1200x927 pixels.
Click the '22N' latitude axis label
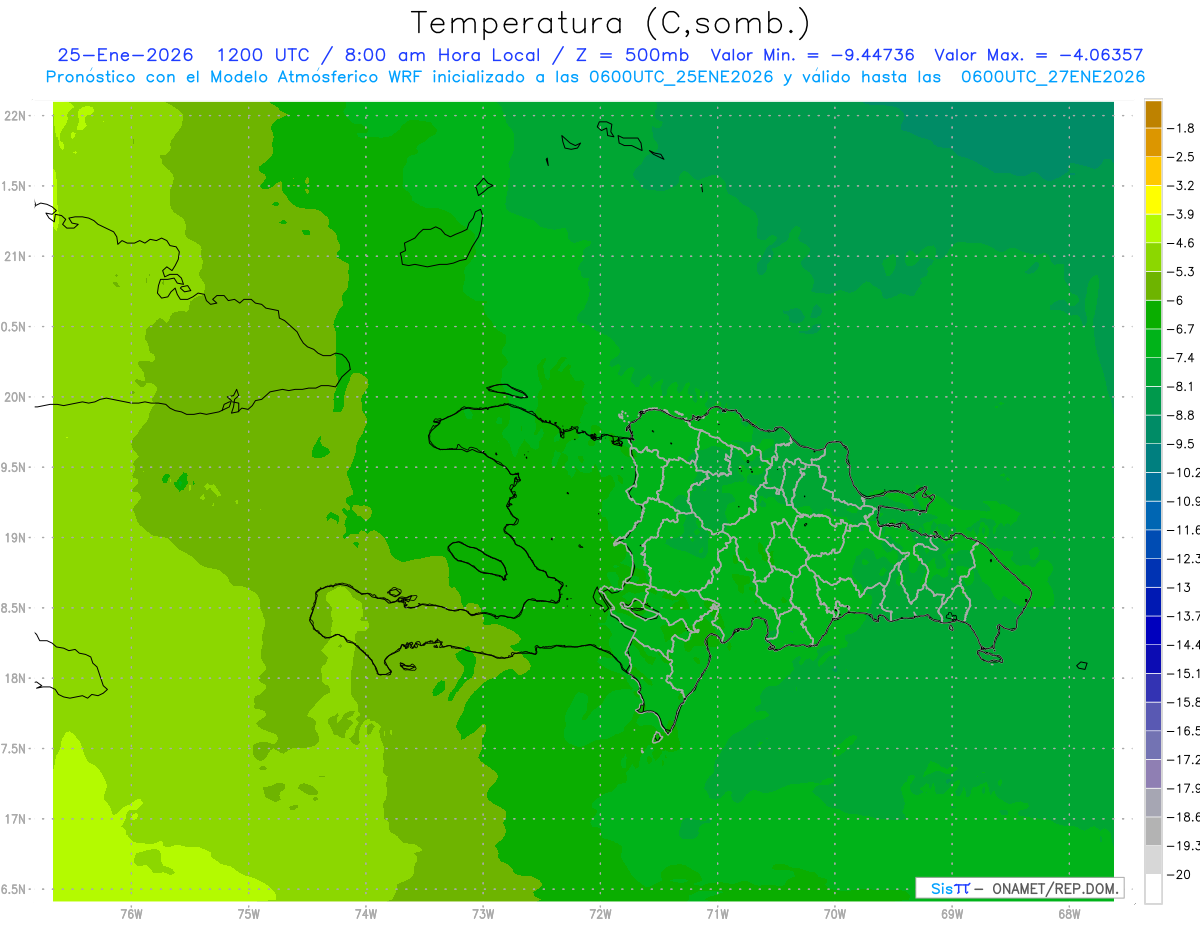click(17, 116)
